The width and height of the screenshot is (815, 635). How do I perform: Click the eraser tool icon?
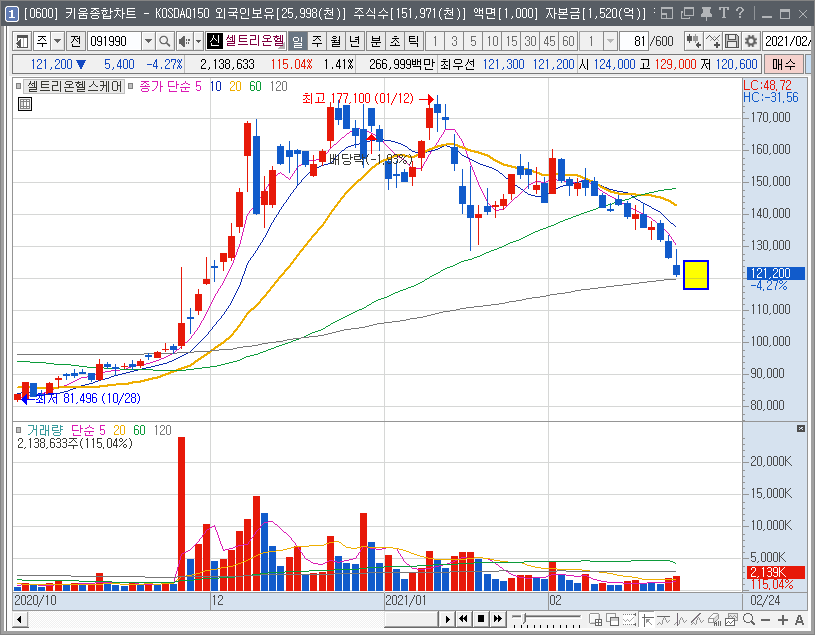pyautogui.click(x=715, y=619)
